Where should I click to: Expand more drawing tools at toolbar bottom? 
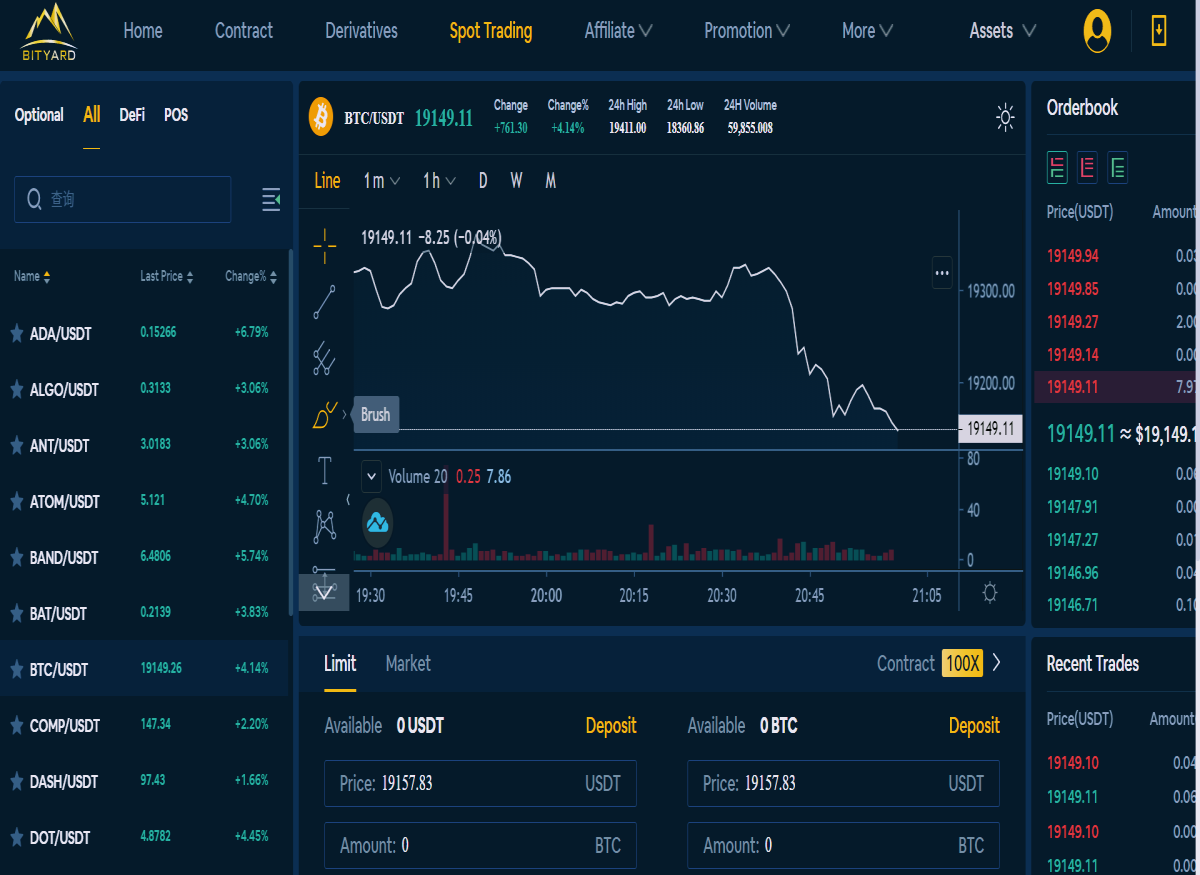coord(324,593)
